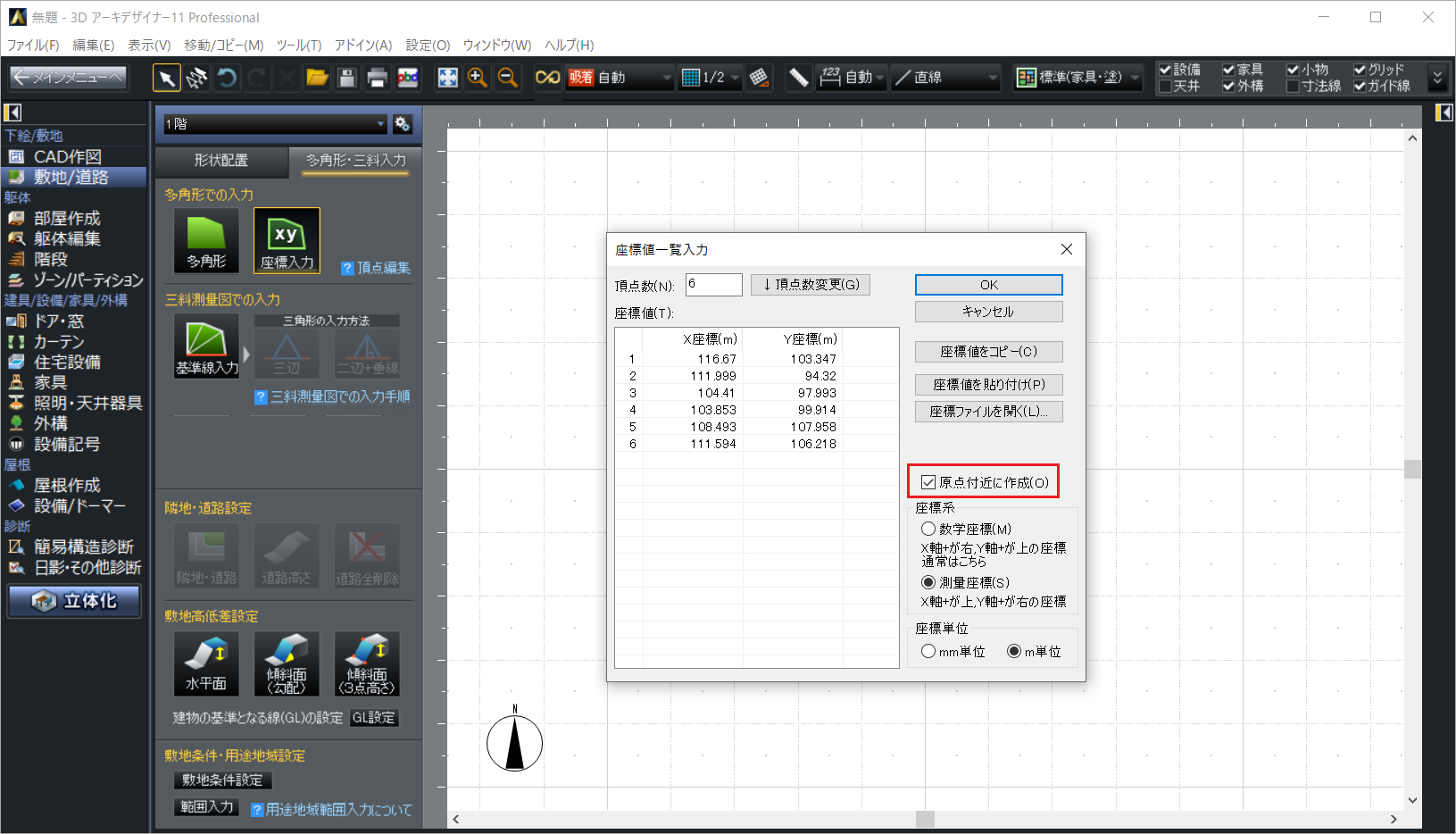The width and height of the screenshot is (1456, 834).
Task: Open the ツール(T) menu
Action: [298, 45]
